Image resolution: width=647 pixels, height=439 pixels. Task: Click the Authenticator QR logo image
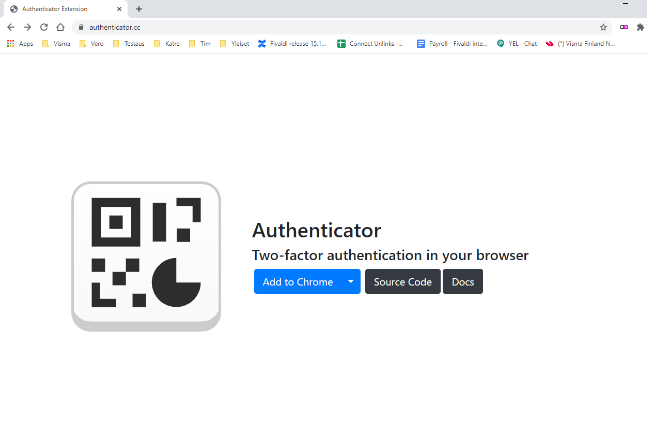[146, 256]
